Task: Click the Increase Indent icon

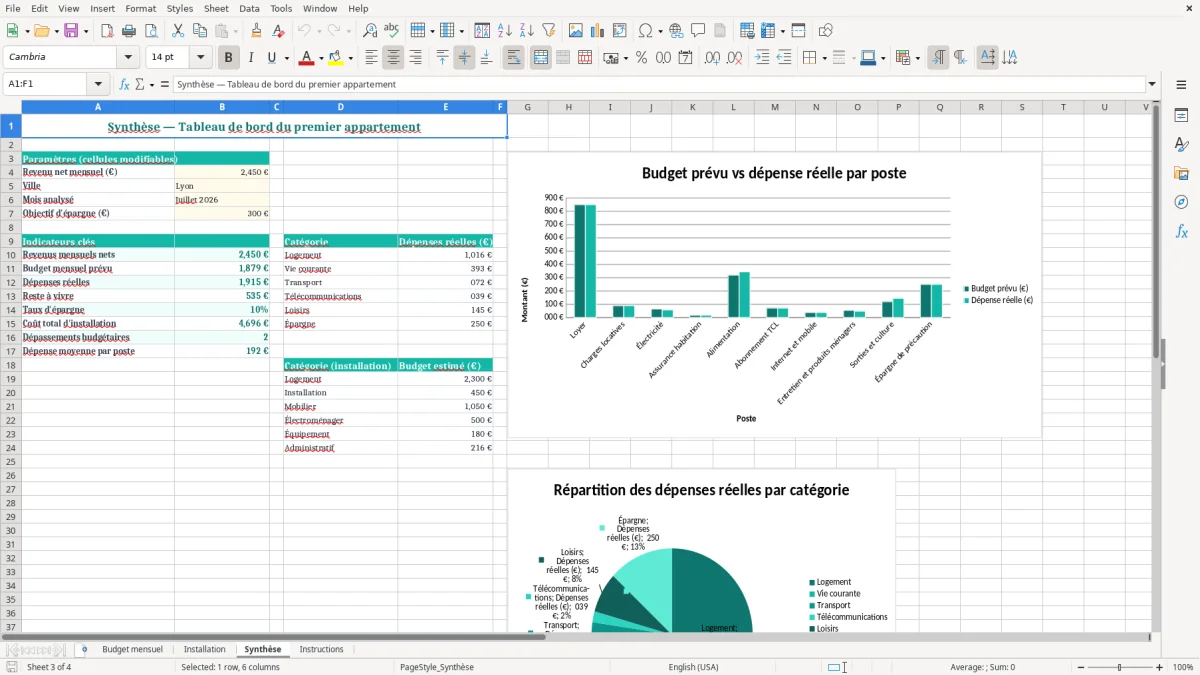Action: (763, 58)
